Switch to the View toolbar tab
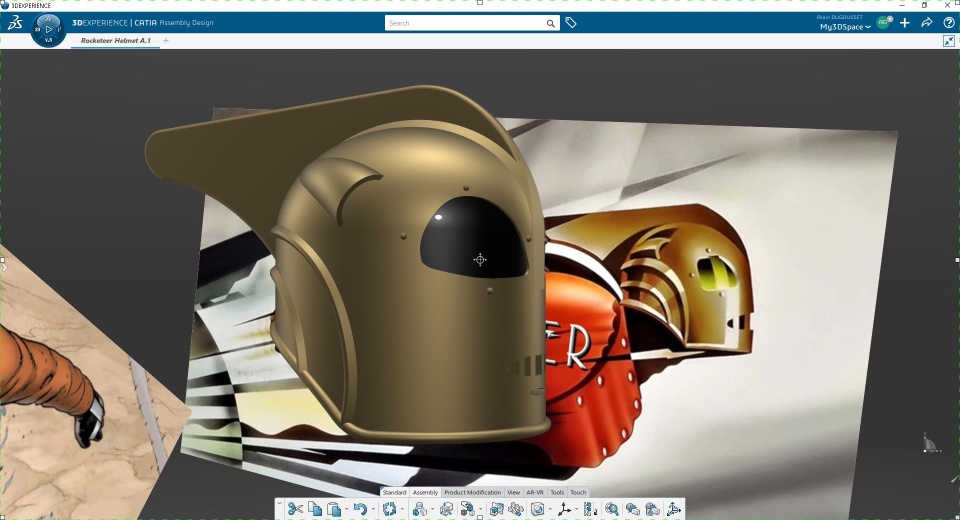 pyautogui.click(x=514, y=492)
